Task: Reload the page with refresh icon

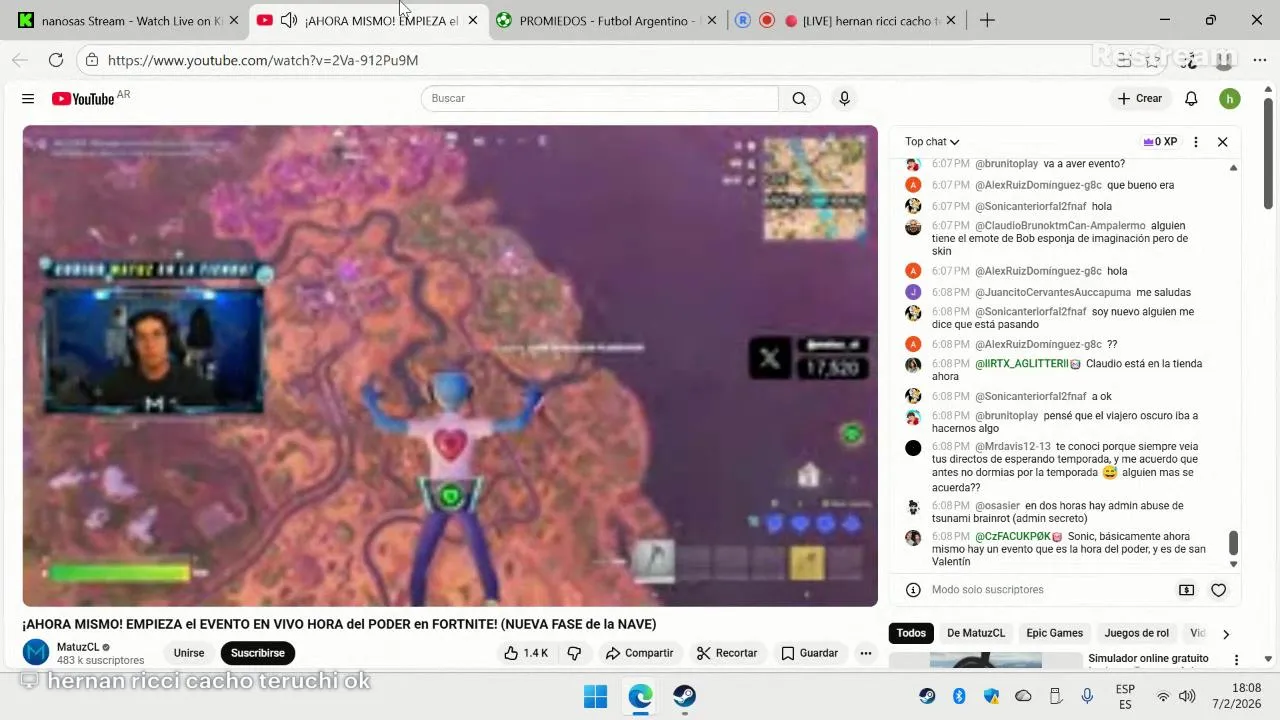Action: tap(56, 60)
